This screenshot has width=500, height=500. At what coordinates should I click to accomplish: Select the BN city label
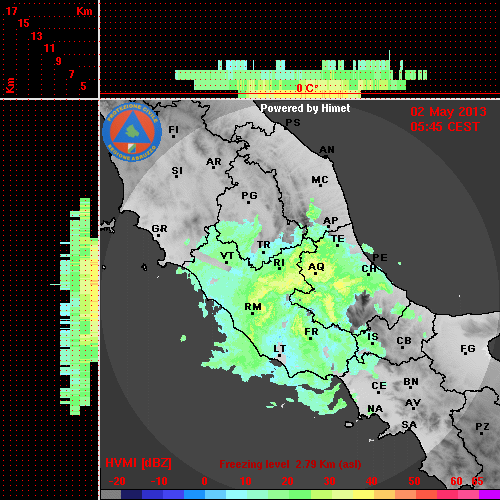pos(411,382)
